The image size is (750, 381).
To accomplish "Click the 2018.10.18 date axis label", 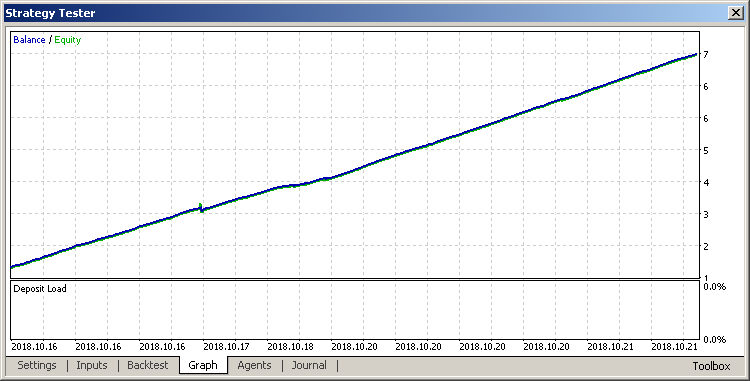I will [x=290, y=347].
